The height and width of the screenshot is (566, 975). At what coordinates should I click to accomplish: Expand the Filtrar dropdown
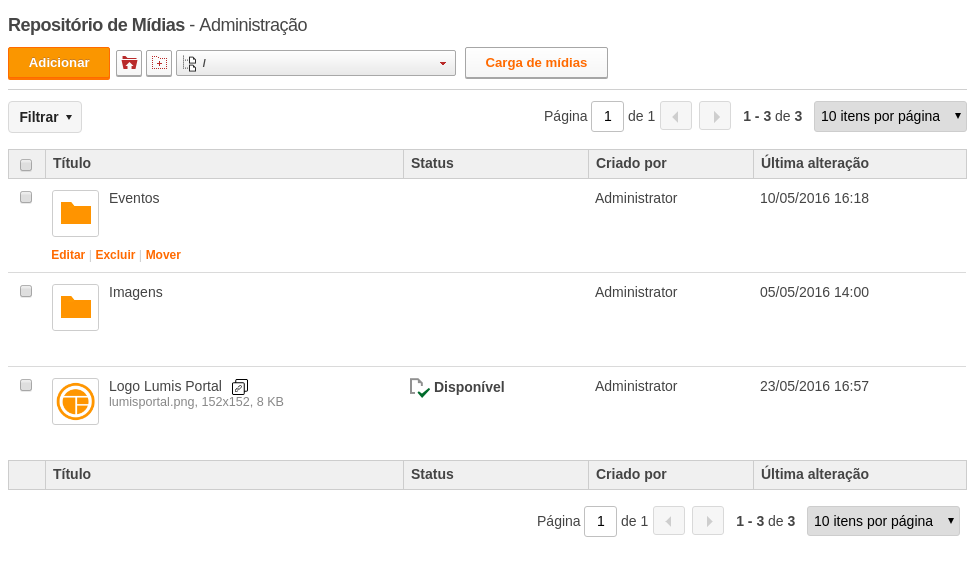(45, 117)
